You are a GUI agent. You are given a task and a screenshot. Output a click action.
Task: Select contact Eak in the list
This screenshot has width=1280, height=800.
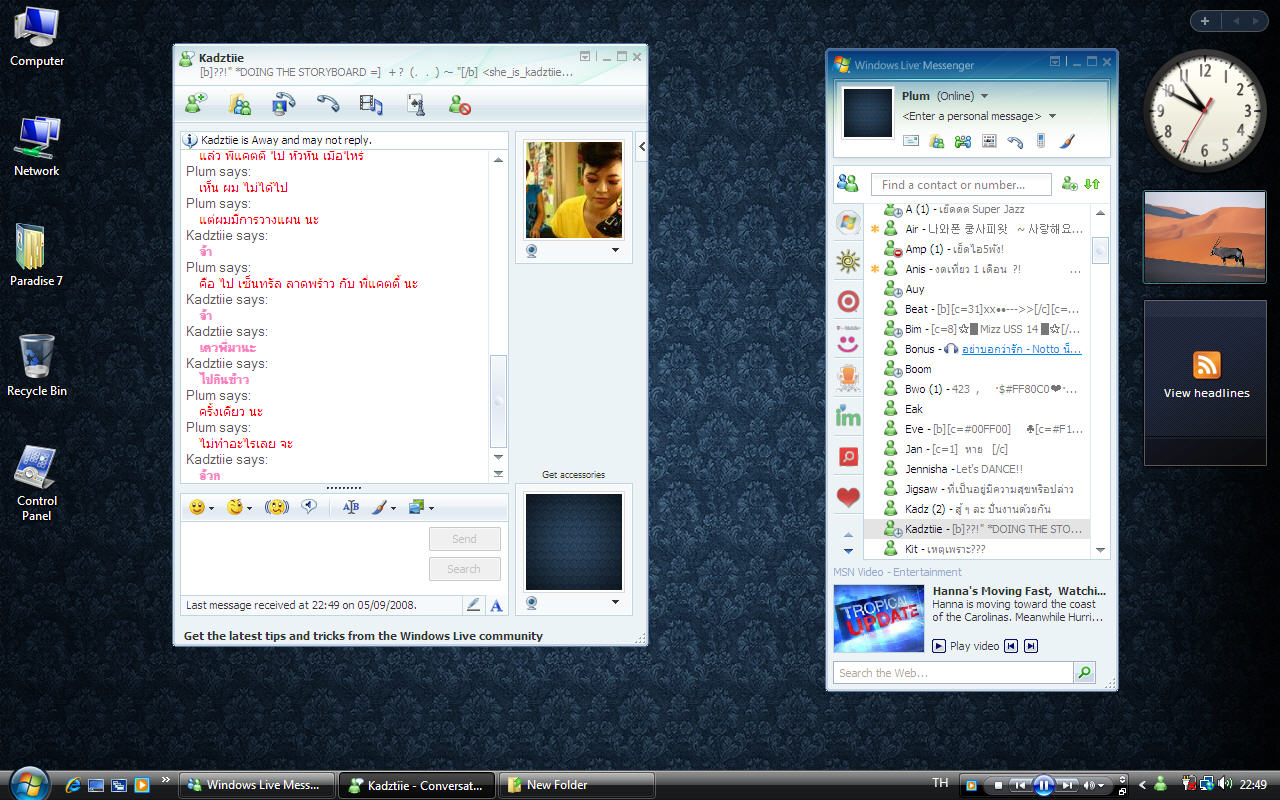click(x=976, y=409)
